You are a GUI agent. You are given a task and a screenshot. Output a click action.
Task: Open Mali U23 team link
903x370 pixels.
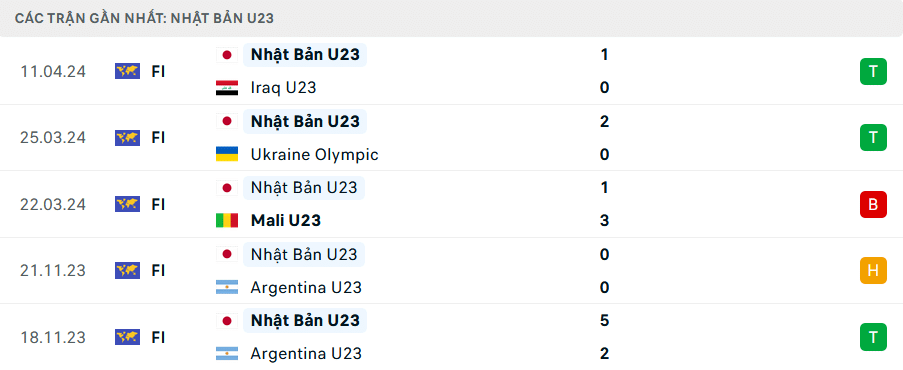(286, 220)
